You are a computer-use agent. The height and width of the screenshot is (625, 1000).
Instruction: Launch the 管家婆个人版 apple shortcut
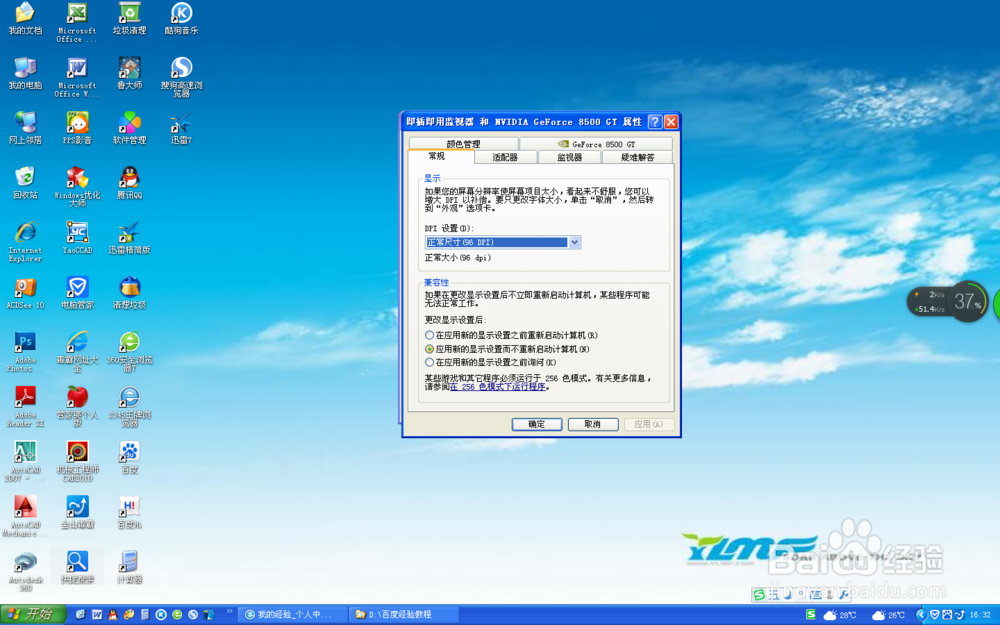[x=77, y=406]
